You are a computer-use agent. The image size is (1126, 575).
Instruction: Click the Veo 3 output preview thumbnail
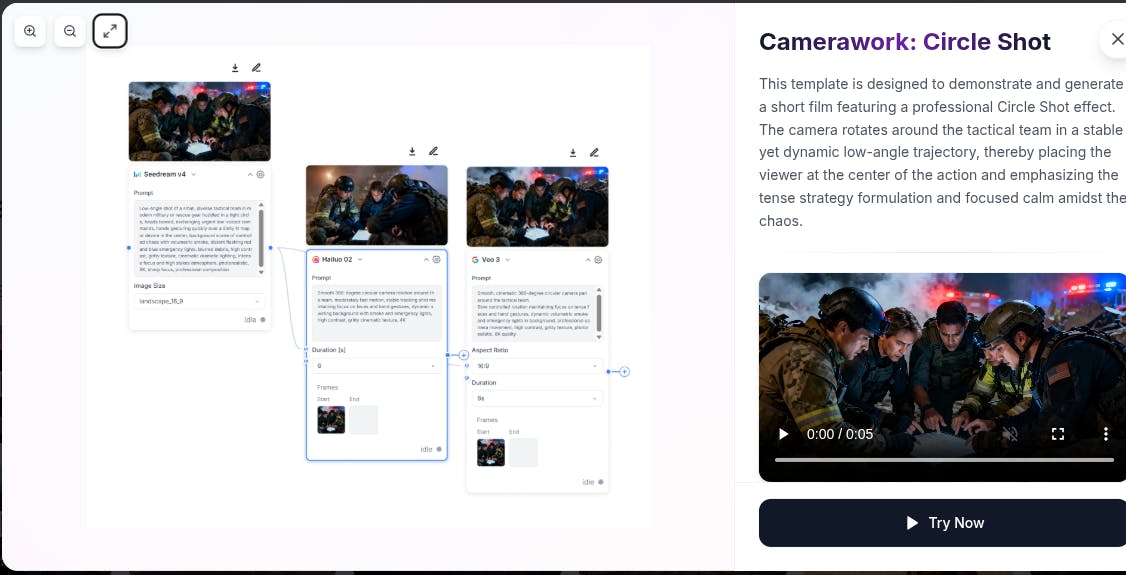pos(537,207)
